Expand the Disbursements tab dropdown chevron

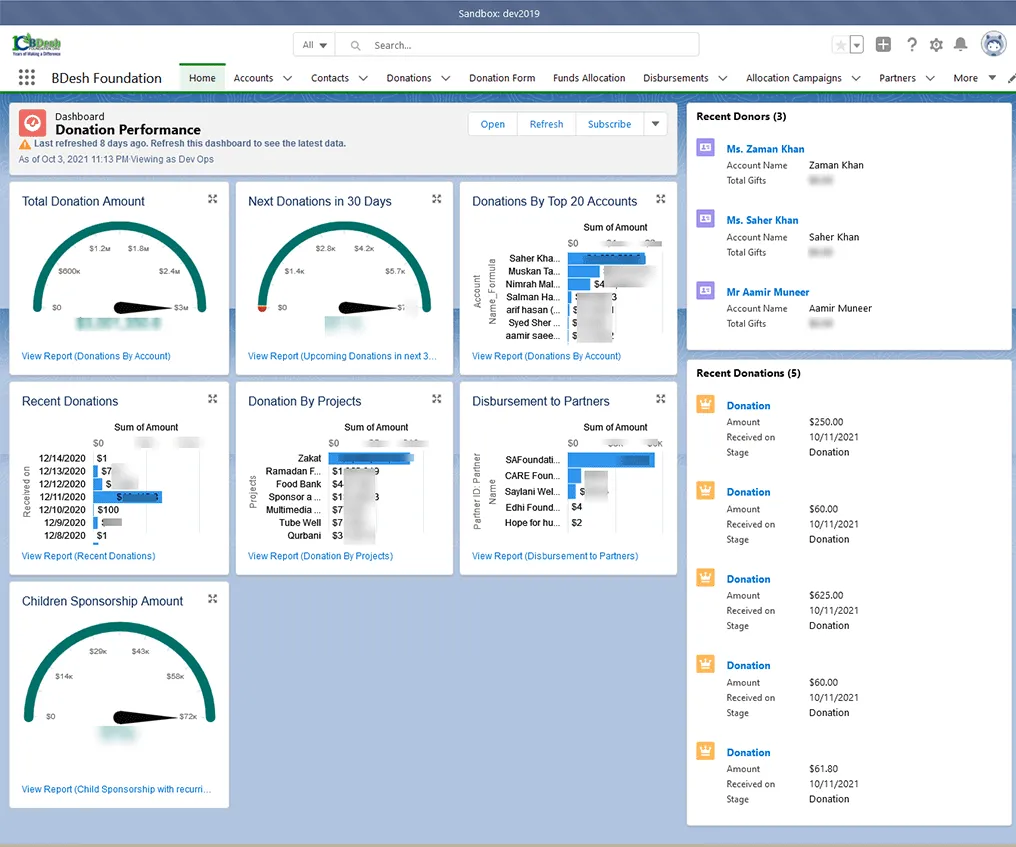[x=723, y=78]
